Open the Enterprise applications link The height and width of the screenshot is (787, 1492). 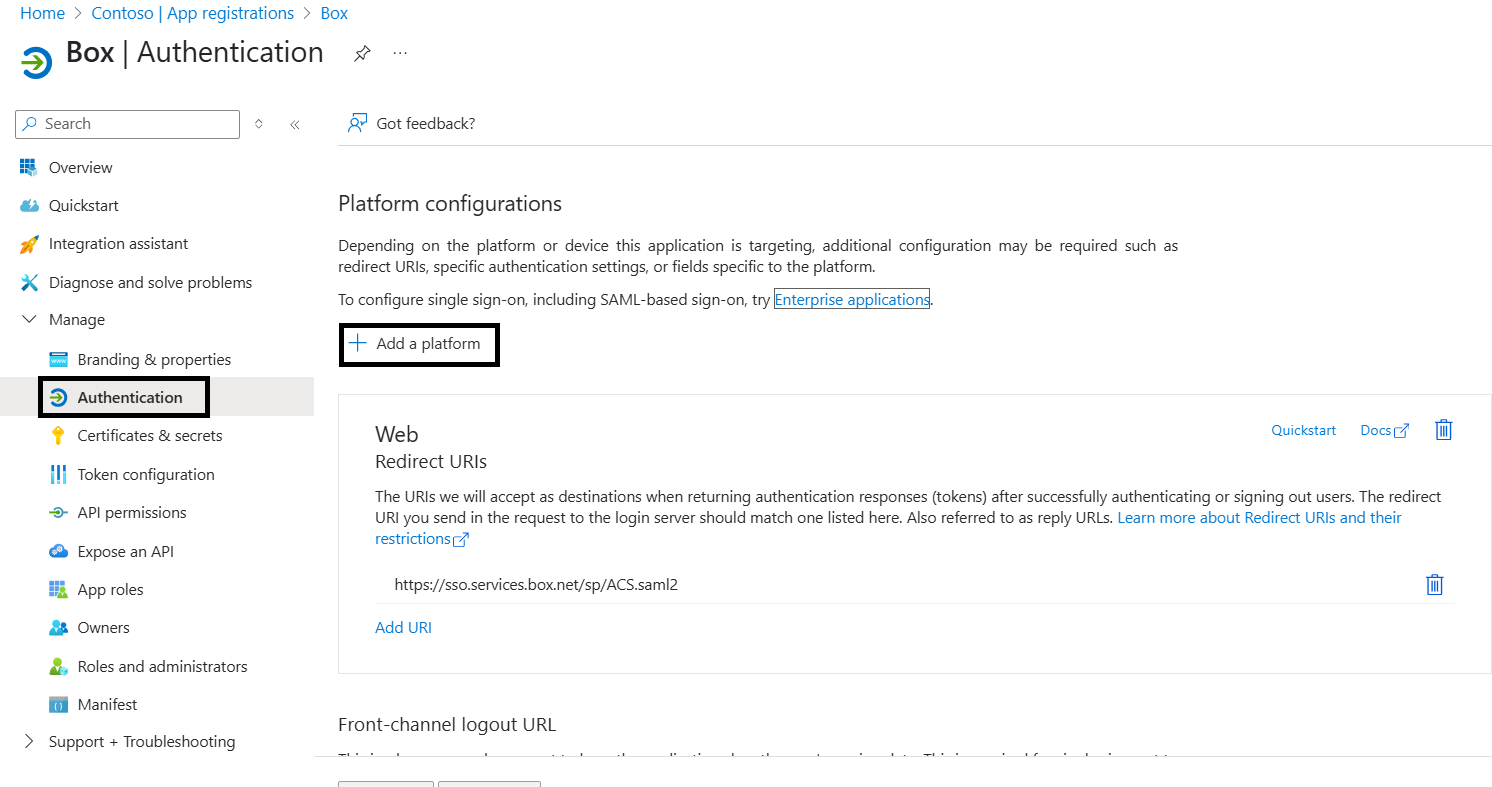pyautogui.click(x=851, y=298)
